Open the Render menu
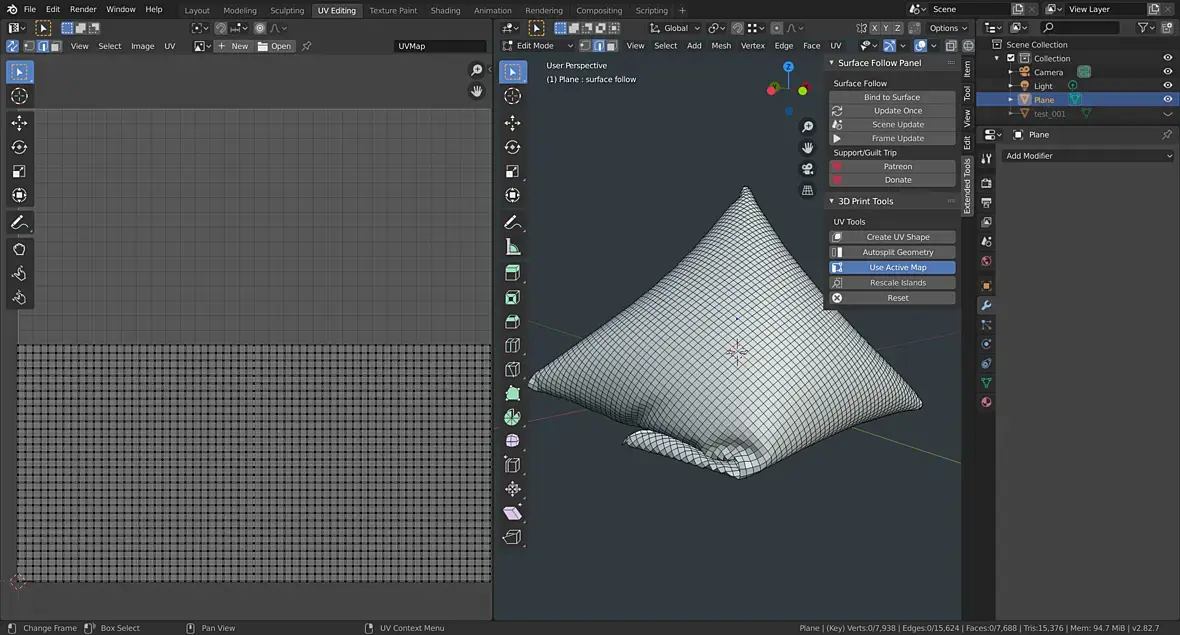Viewport: 1180px width, 635px height. click(83, 9)
